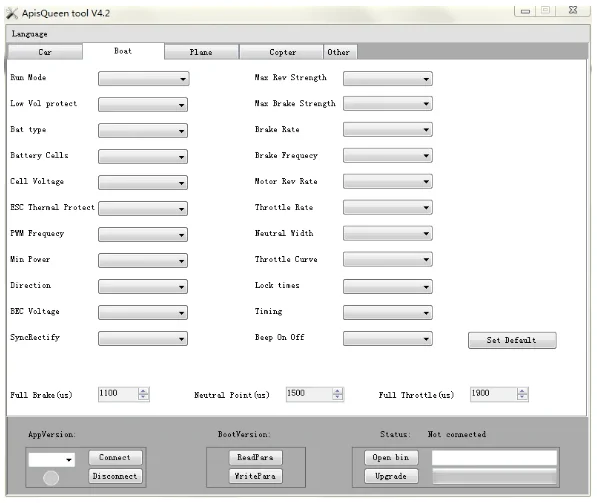Click the Set Default button
Screen dimensions: 597x503
pos(512,340)
